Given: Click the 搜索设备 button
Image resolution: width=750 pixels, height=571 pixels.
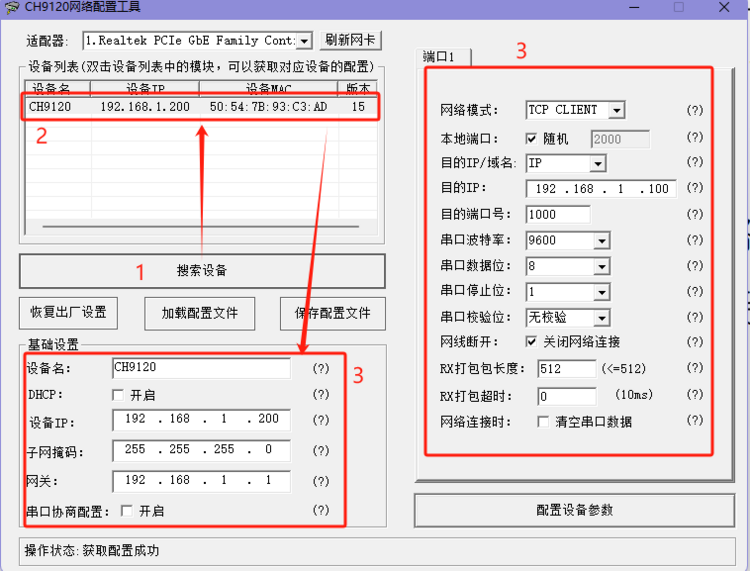Looking at the screenshot, I should click(202, 271).
